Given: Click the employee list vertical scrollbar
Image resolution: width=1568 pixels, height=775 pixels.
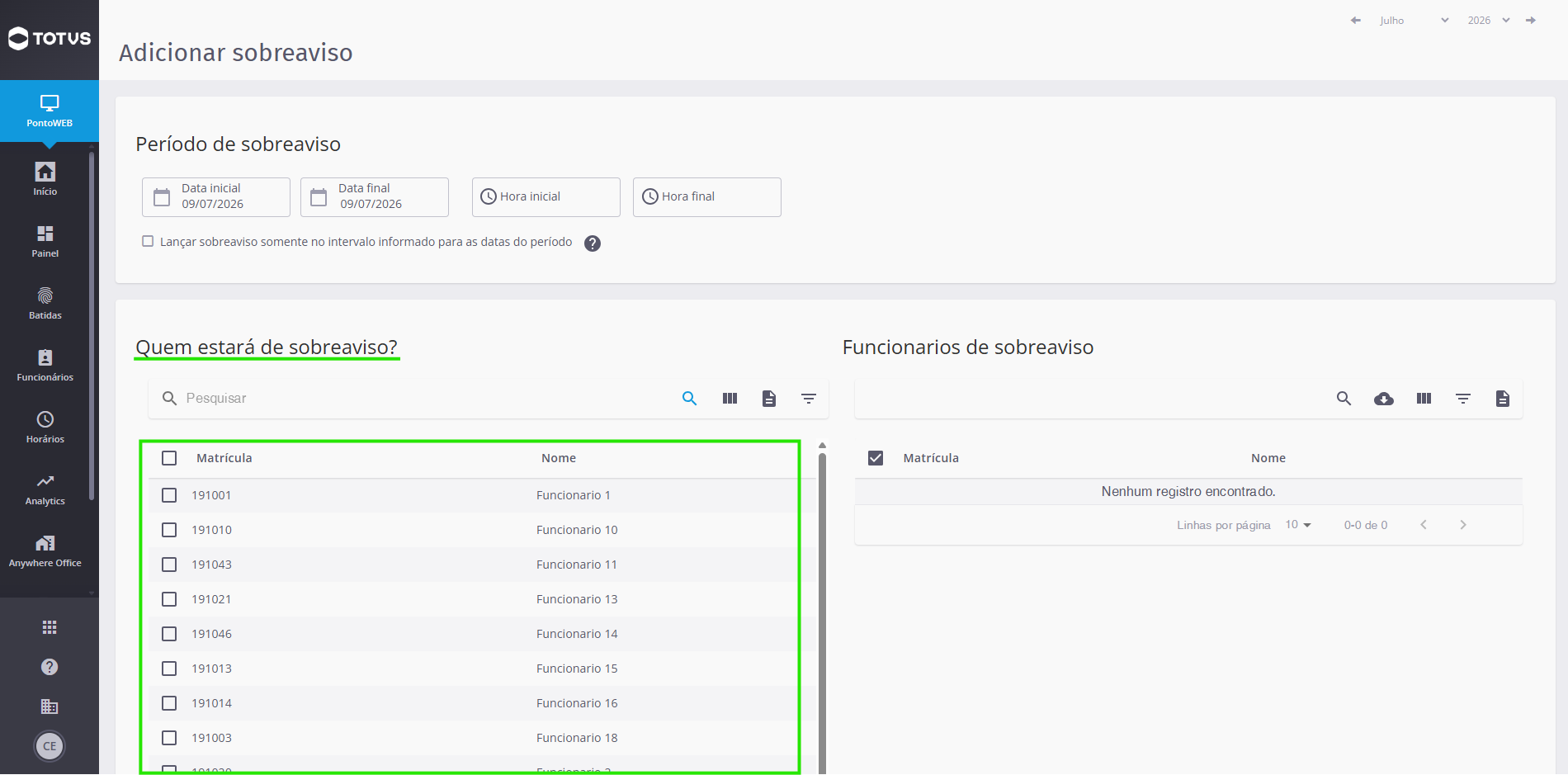Looking at the screenshot, I should pos(822,615).
